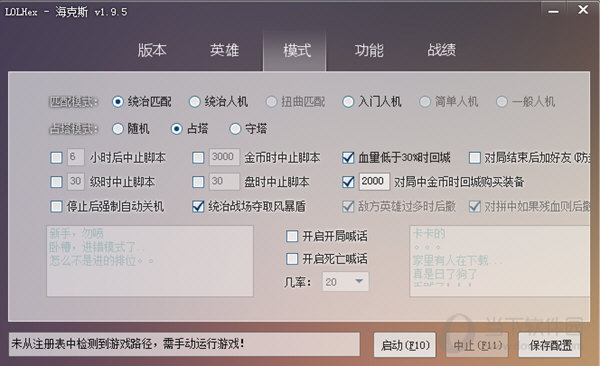Click the games field beside 盘时中止脚本
This screenshot has width=600, height=366.
pyautogui.click(x=224, y=181)
